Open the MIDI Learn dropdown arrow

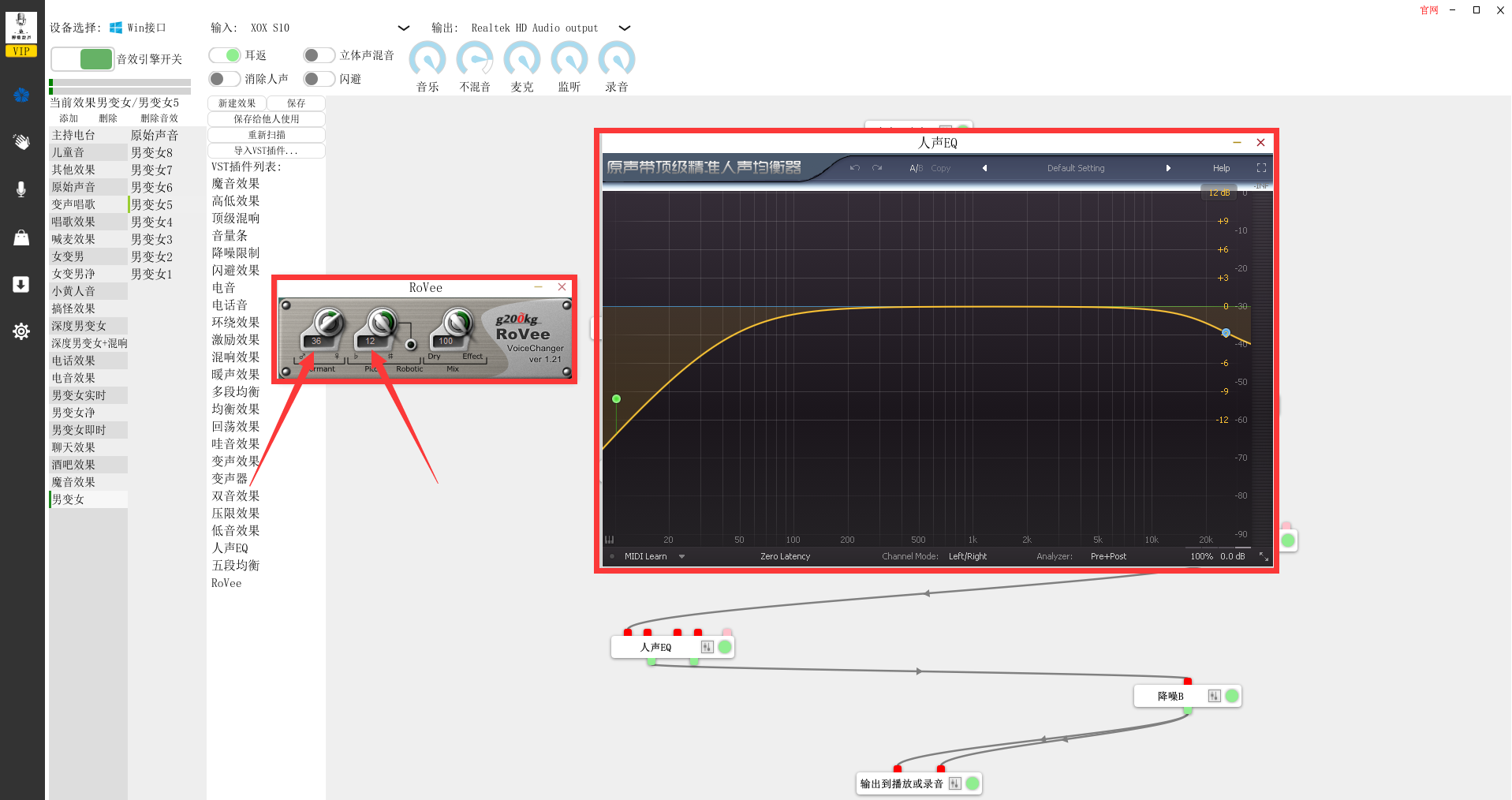[681, 557]
